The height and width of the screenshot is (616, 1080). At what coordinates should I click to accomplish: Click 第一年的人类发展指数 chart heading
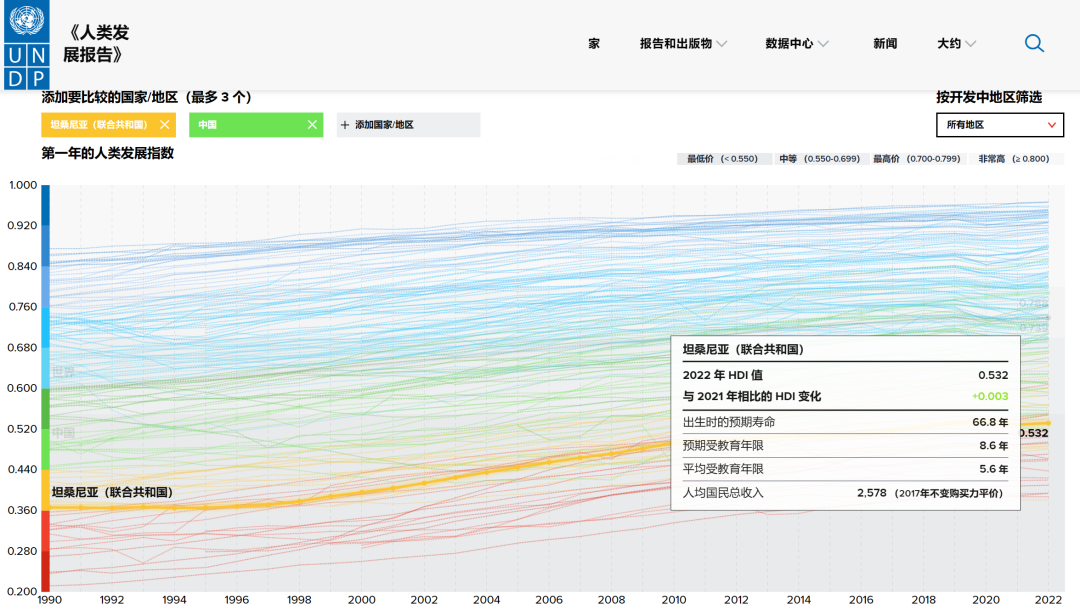pyautogui.click(x=107, y=153)
